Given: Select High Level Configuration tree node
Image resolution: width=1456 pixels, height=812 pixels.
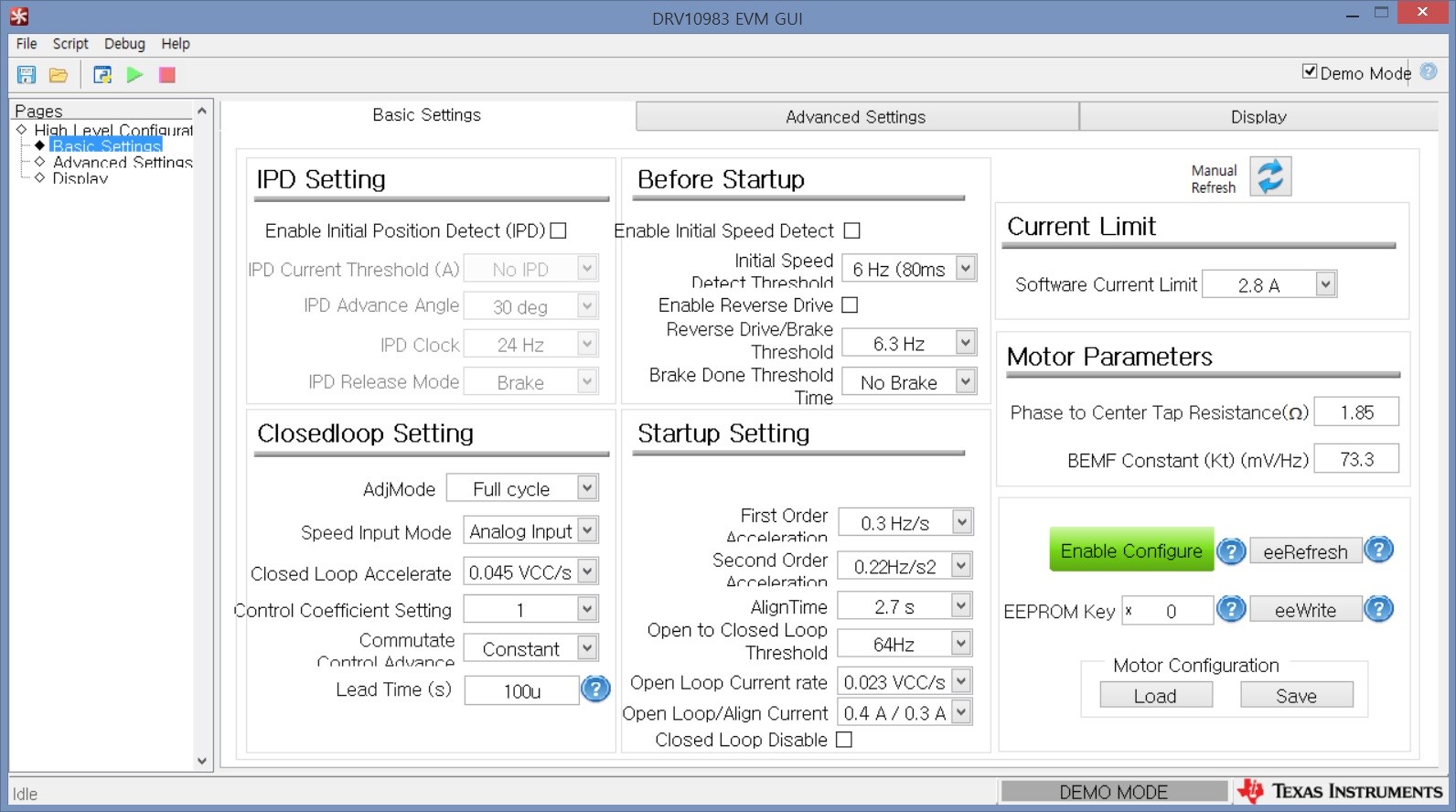Looking at the screenshot, I should (113, 130).
